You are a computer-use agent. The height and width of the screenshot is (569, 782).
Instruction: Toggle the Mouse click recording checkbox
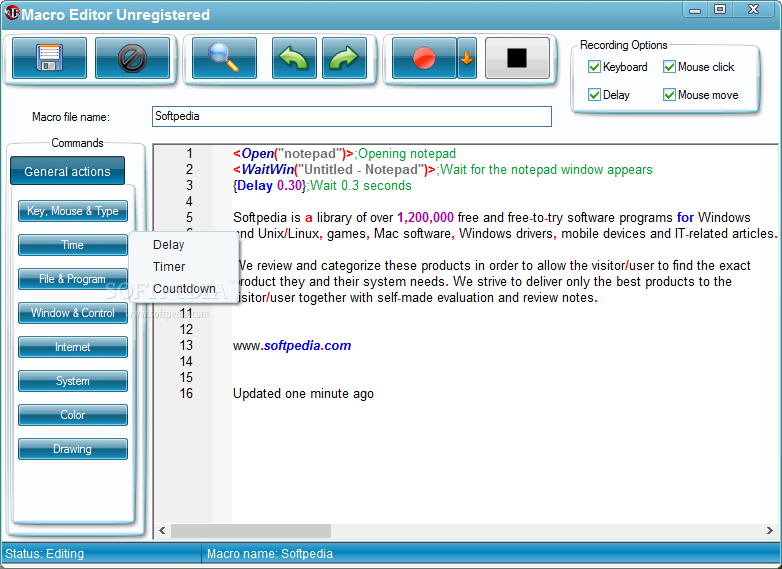click(x=669, y=67)
